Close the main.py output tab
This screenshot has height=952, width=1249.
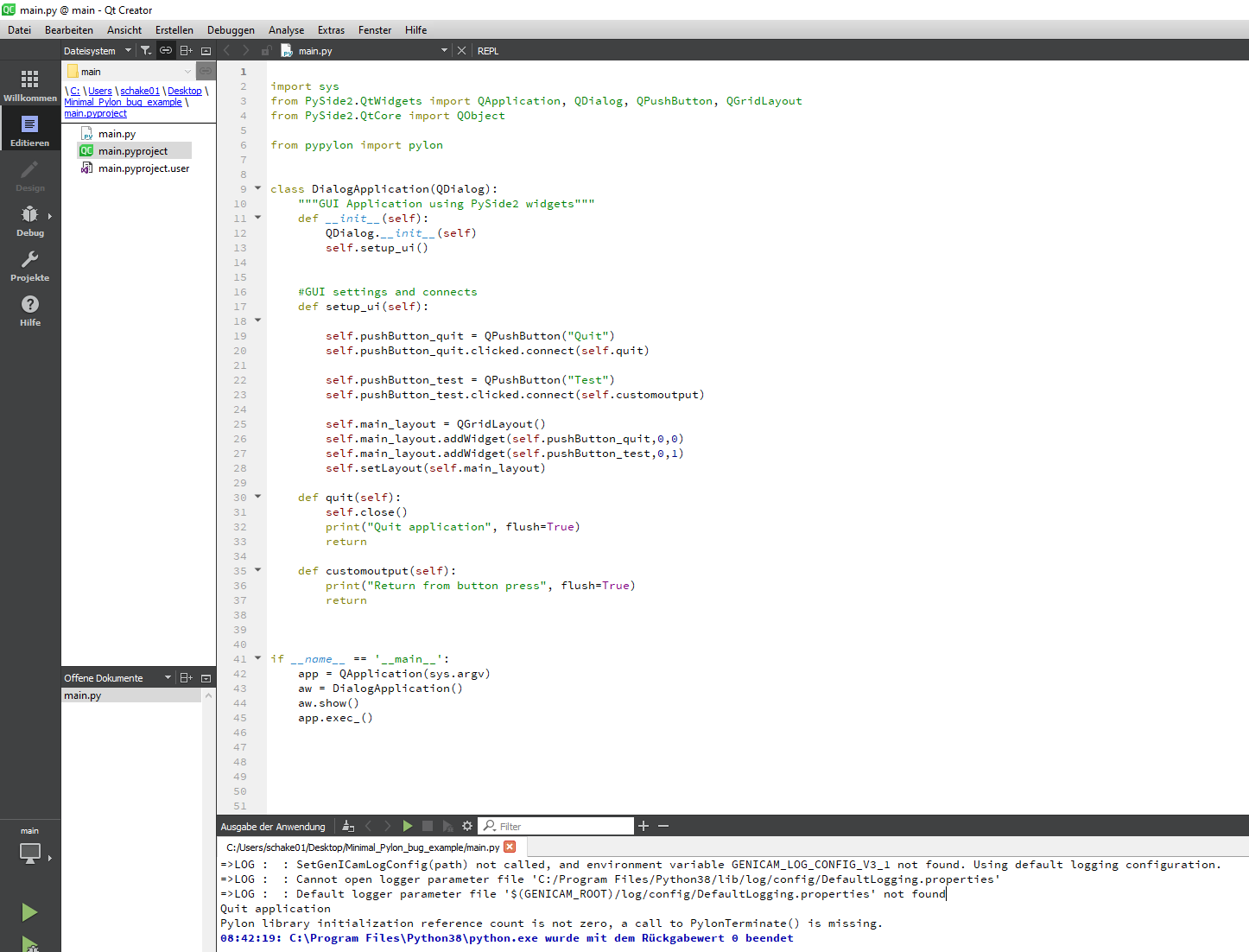click(510, 847)
